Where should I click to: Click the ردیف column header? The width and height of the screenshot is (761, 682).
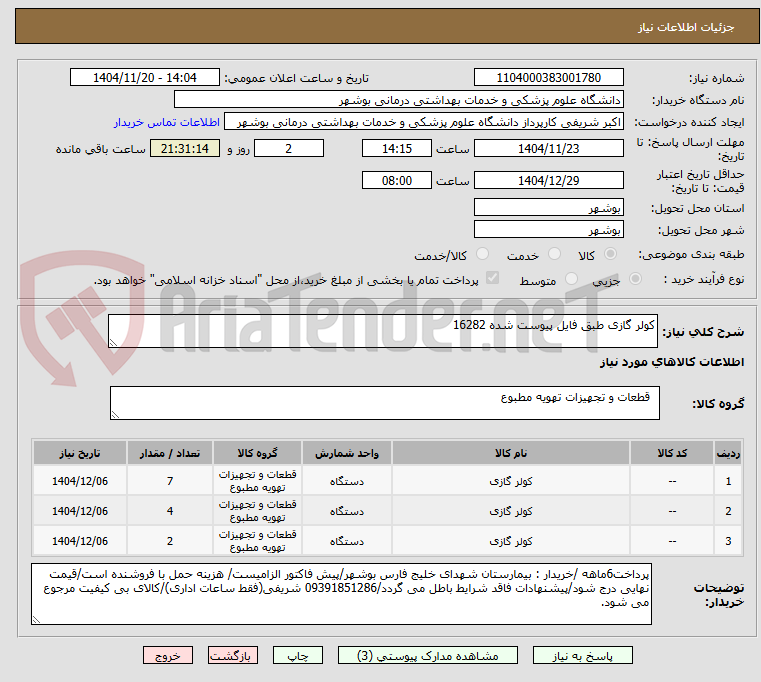(728, 453)
